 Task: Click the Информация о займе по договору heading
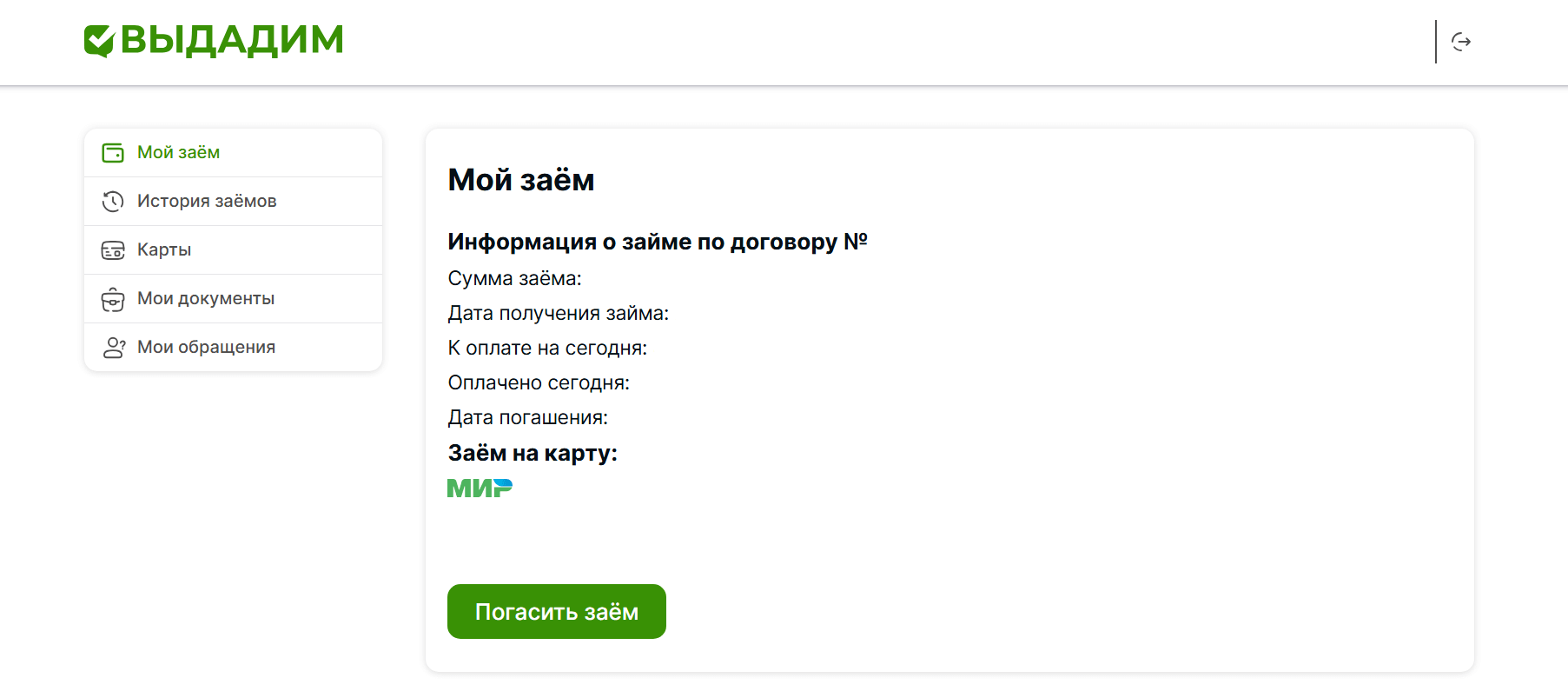658,242
